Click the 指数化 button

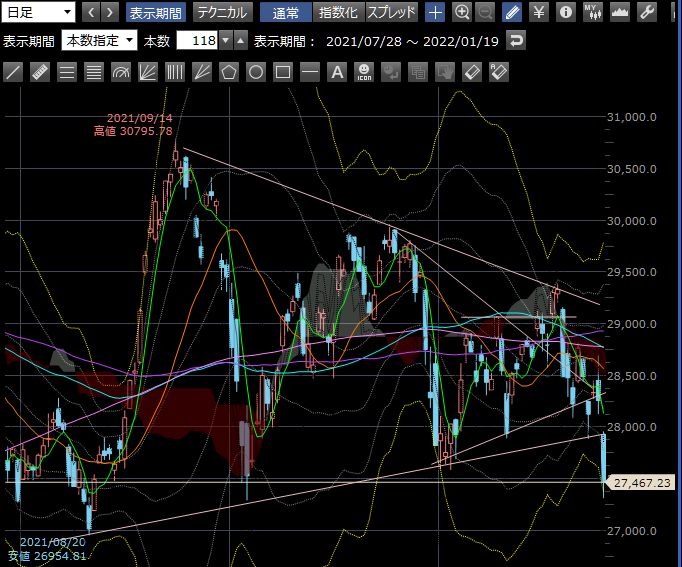(x=338, y=13)
